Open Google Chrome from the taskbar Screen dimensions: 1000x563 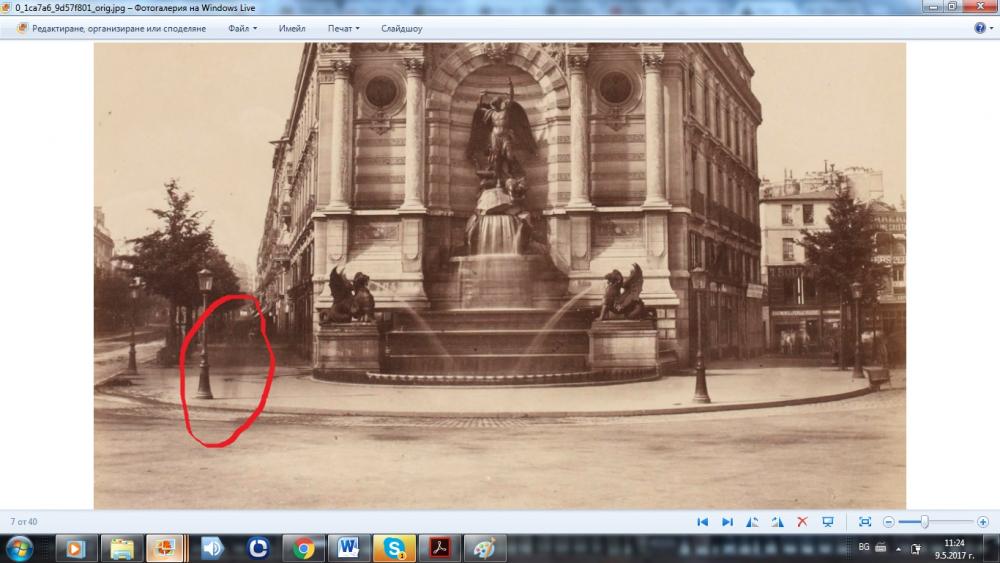[304, 548]
